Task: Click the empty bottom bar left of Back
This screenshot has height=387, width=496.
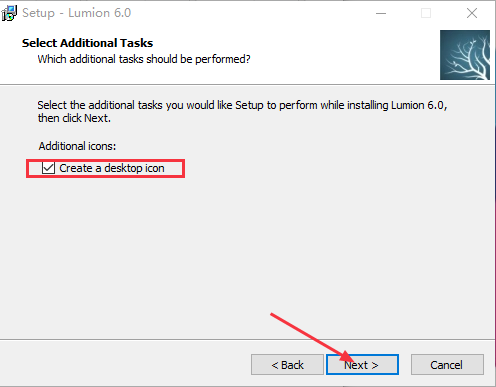Action: click(125, 364)
